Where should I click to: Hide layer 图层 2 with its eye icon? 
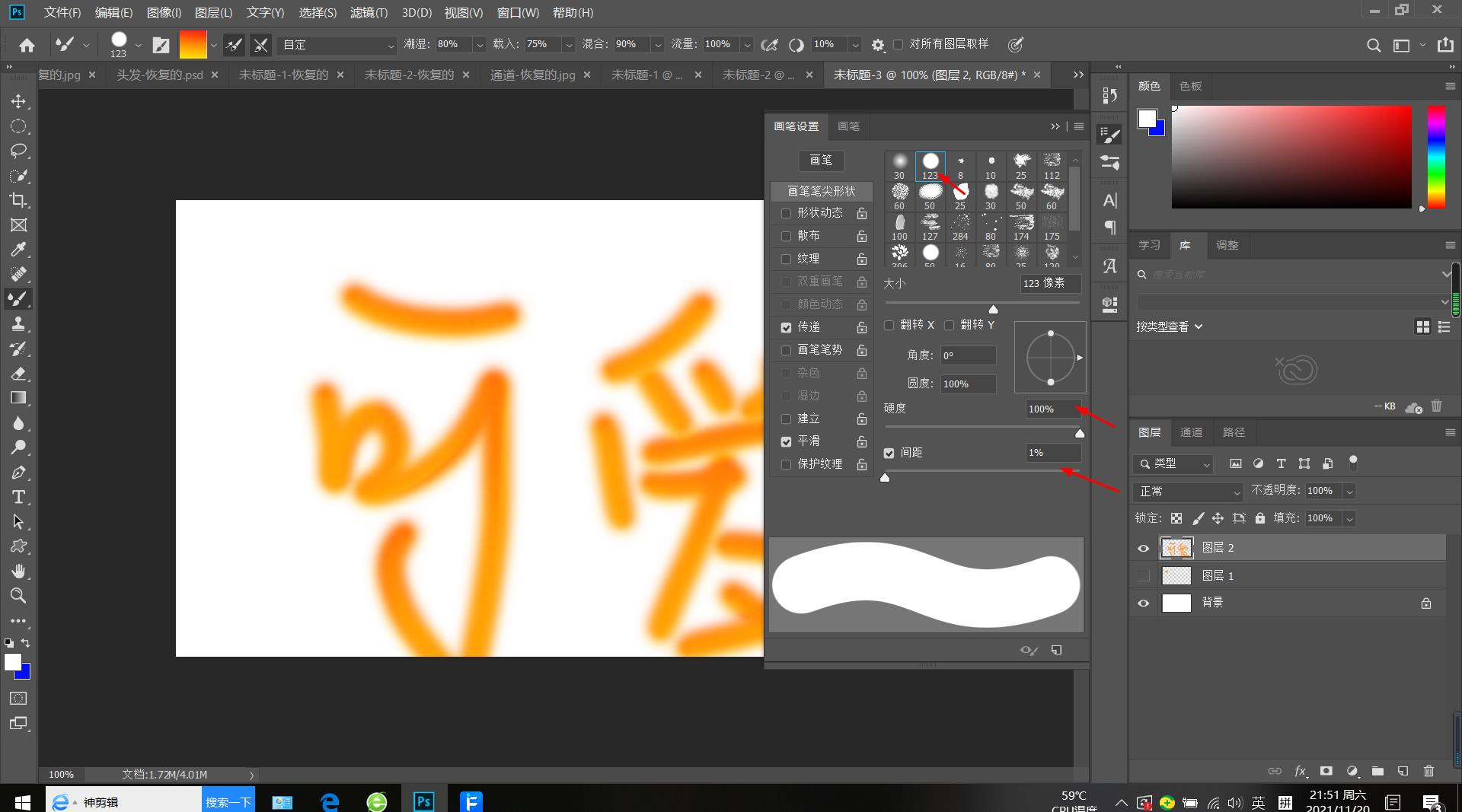[x=1143, y=548]
